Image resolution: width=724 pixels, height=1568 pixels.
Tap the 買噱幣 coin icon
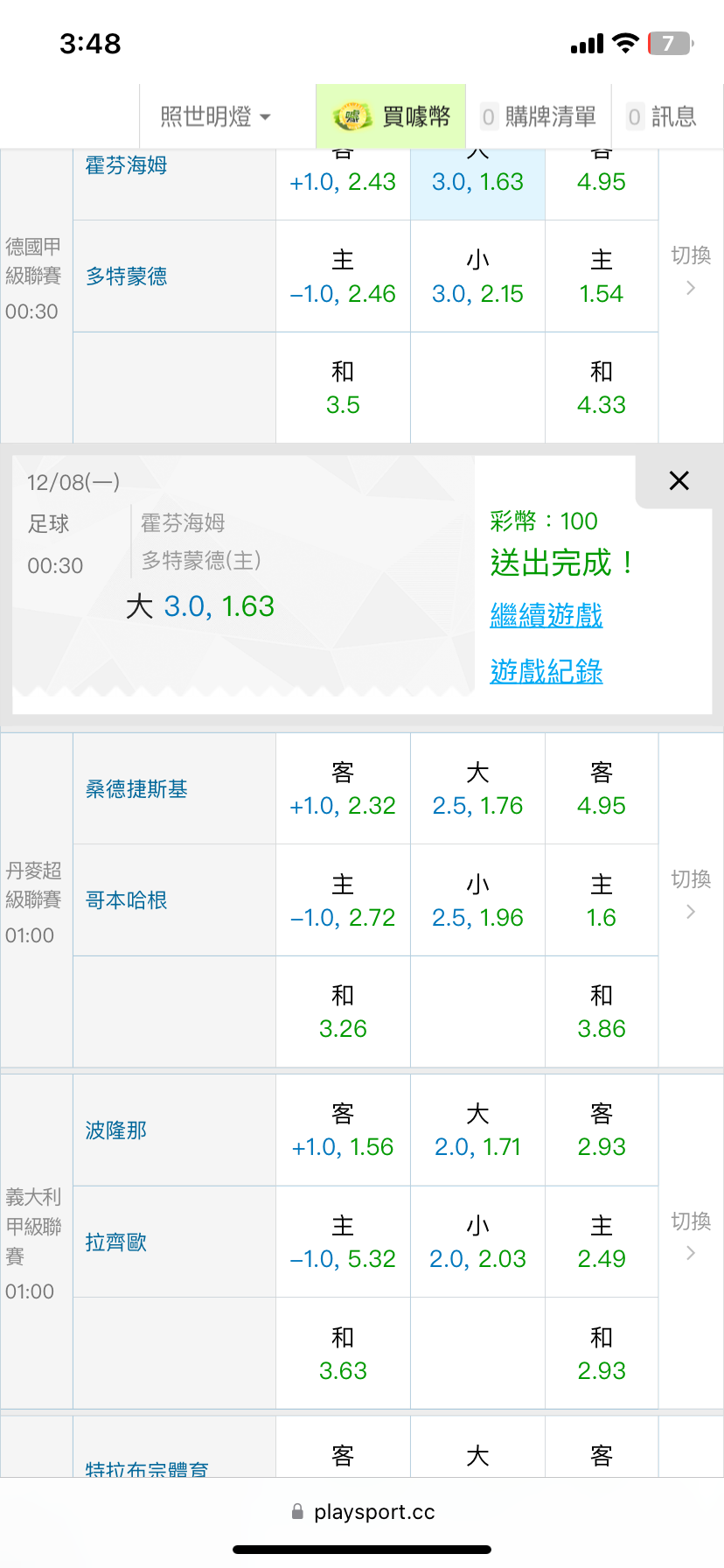(x=352, y=116)
